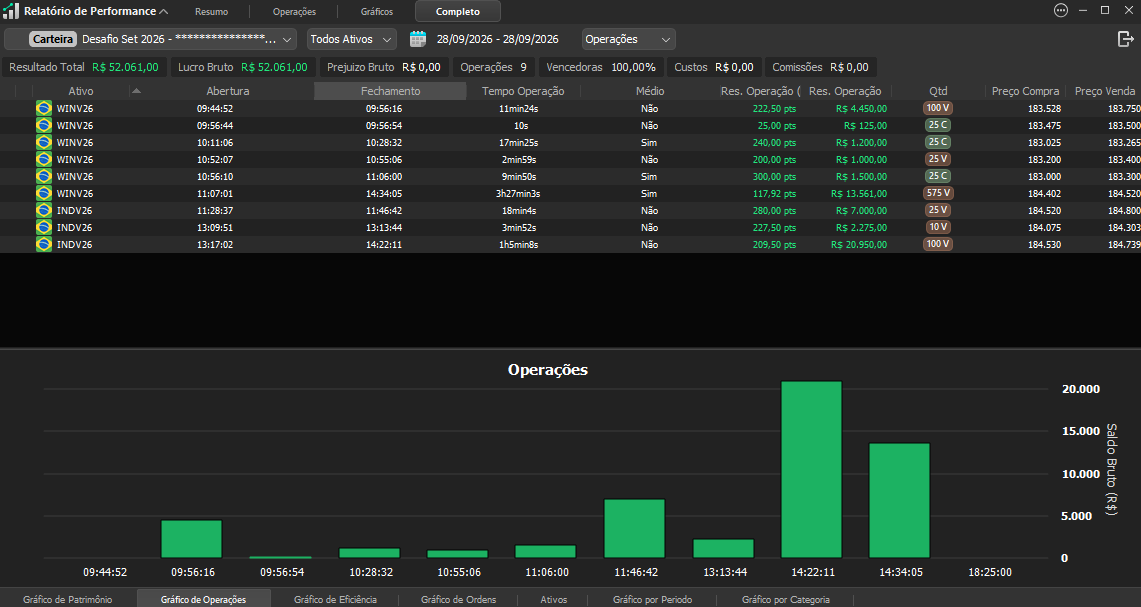Click the Brazil flag on the 13:17:02 row
Image resolution: width=1141 pixels, height=607 pixels.
pyautogui.click(x=44, y=245)
